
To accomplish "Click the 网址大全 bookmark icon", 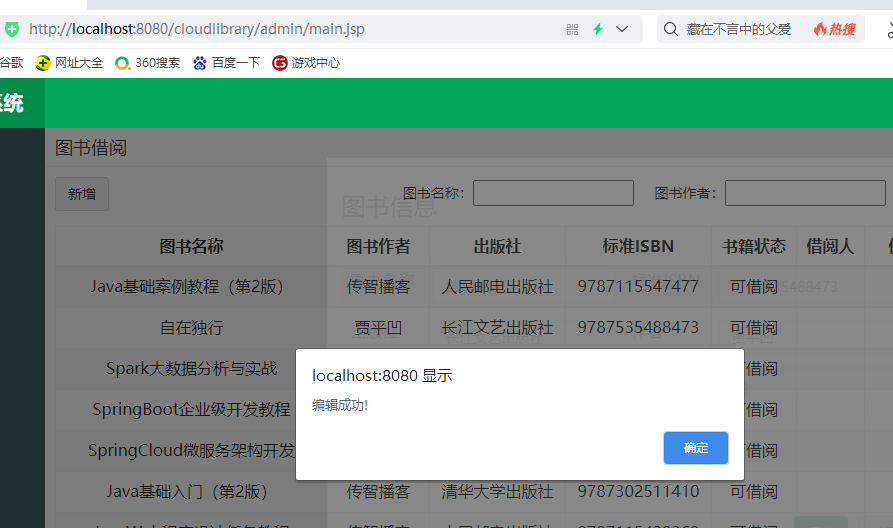I will (x=43, y=63).
